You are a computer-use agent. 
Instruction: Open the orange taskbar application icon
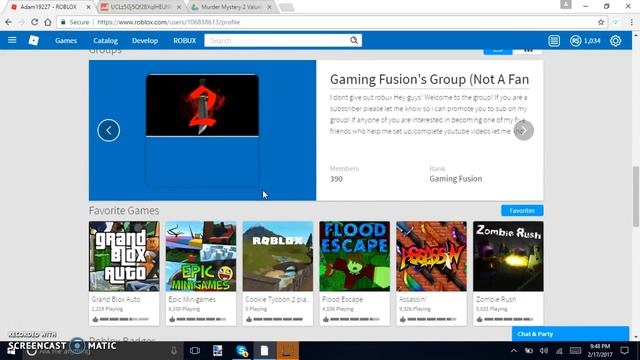tap(287, 351)
